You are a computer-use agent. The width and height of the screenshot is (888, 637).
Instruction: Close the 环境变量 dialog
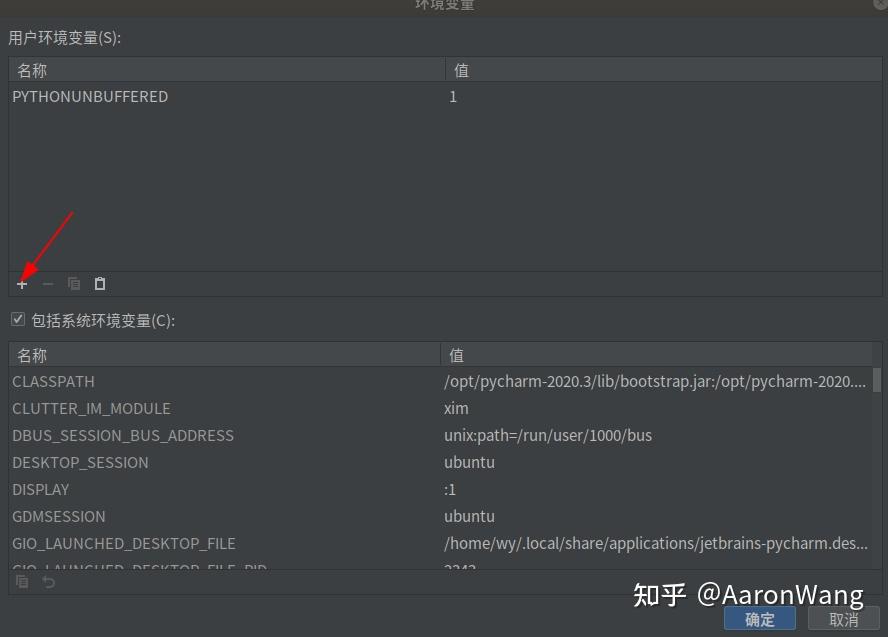(878, 6)
